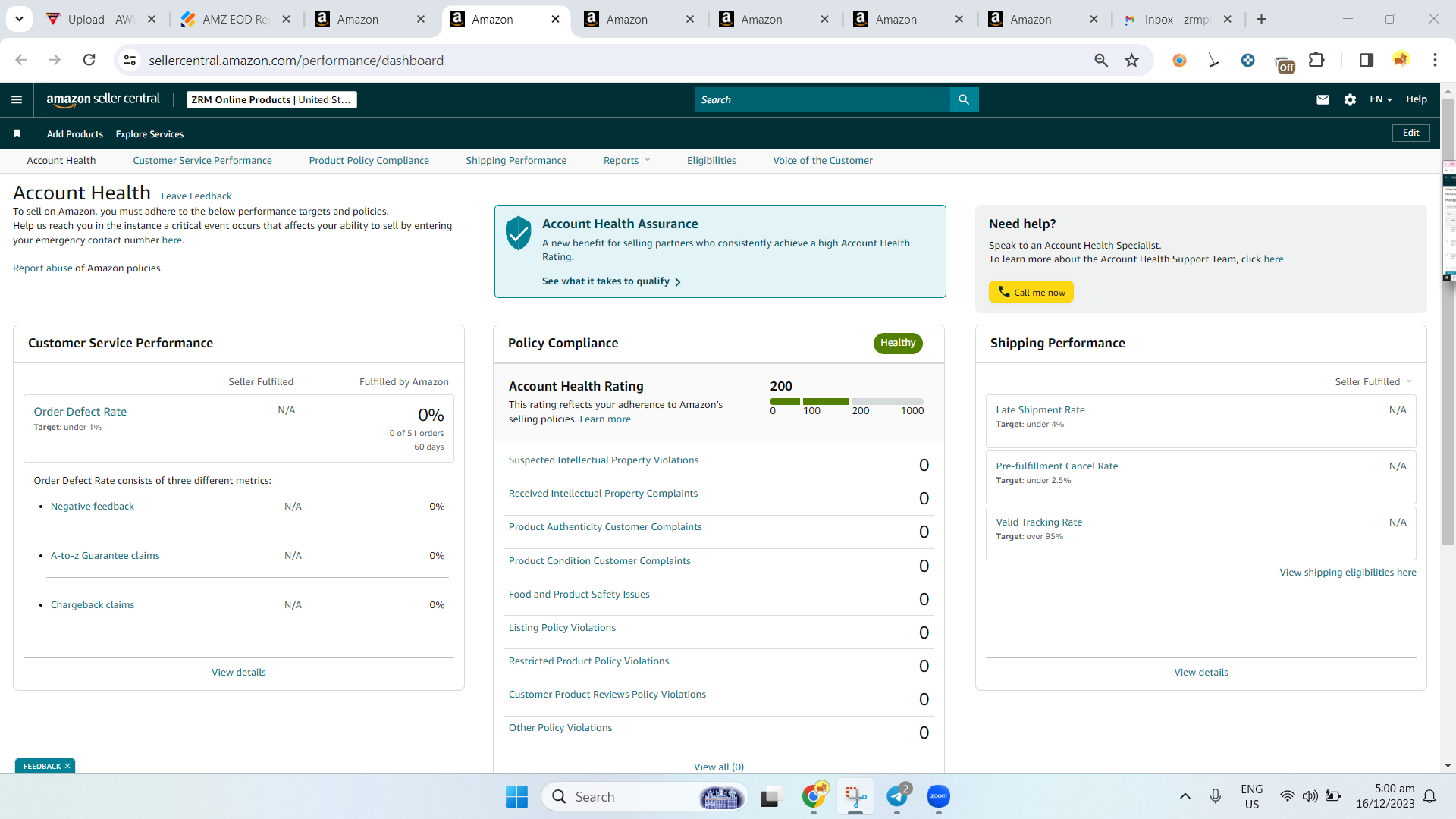The width and height of the screenshot is (1456, 819).
Task: Switch to the Upload - AWS browser tab
Action: point(101,19)
